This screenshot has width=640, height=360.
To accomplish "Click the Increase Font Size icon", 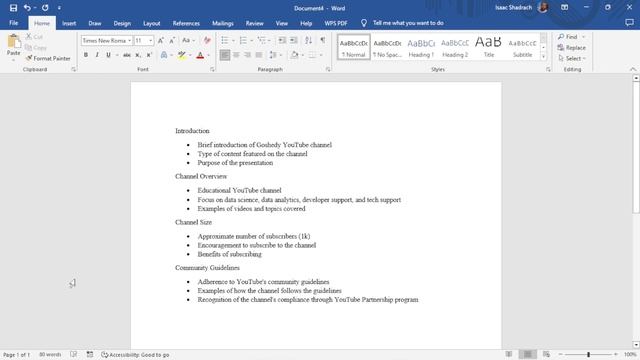I will click(161, 40).
